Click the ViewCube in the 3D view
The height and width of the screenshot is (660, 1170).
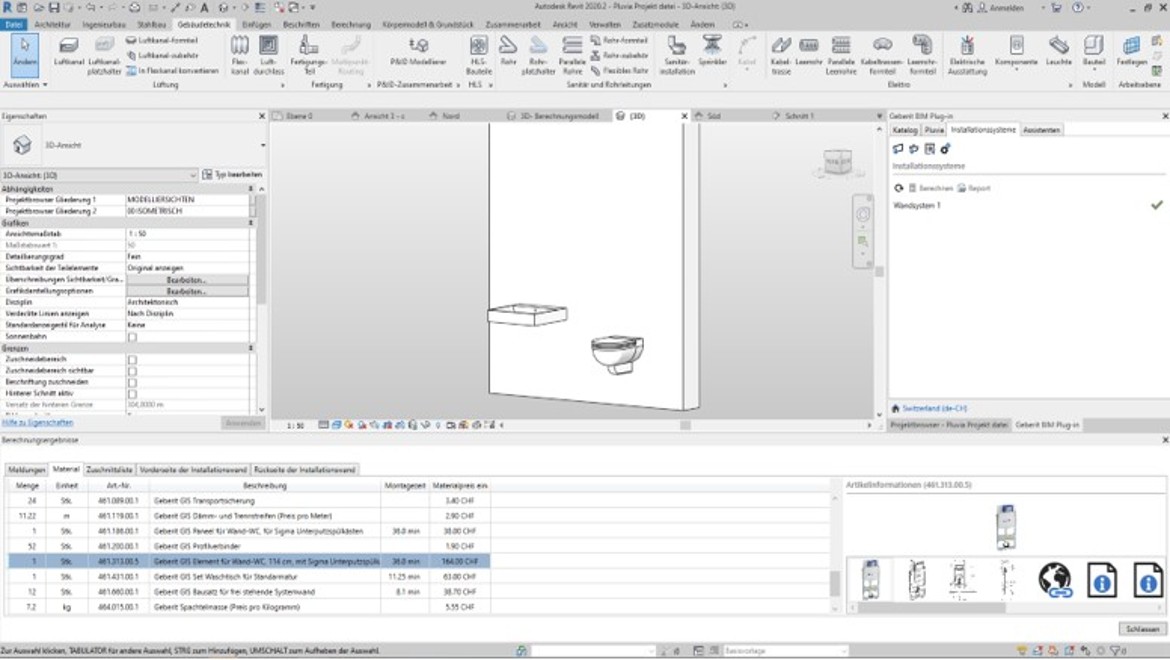coord(837,162)
